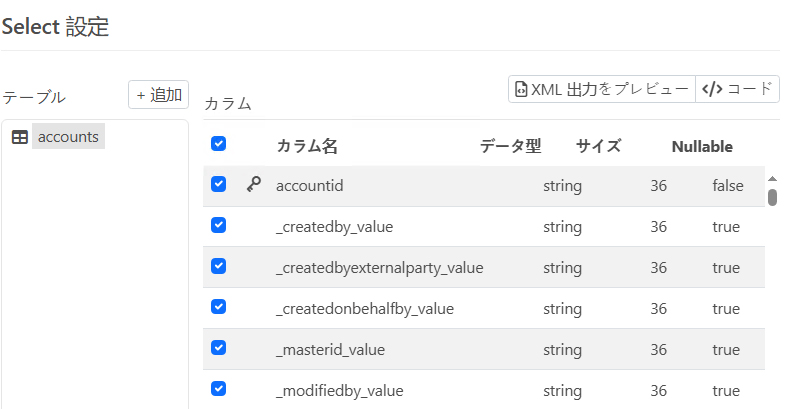Disable the _modifiedby_value column checkbox
The height and width of the screenshot is (409, 787).
[218, 389]
